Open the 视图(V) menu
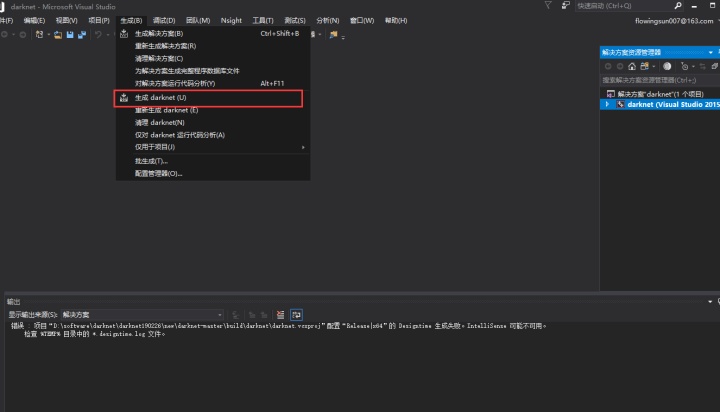720x412 pixels. click(x=67, y=20)
